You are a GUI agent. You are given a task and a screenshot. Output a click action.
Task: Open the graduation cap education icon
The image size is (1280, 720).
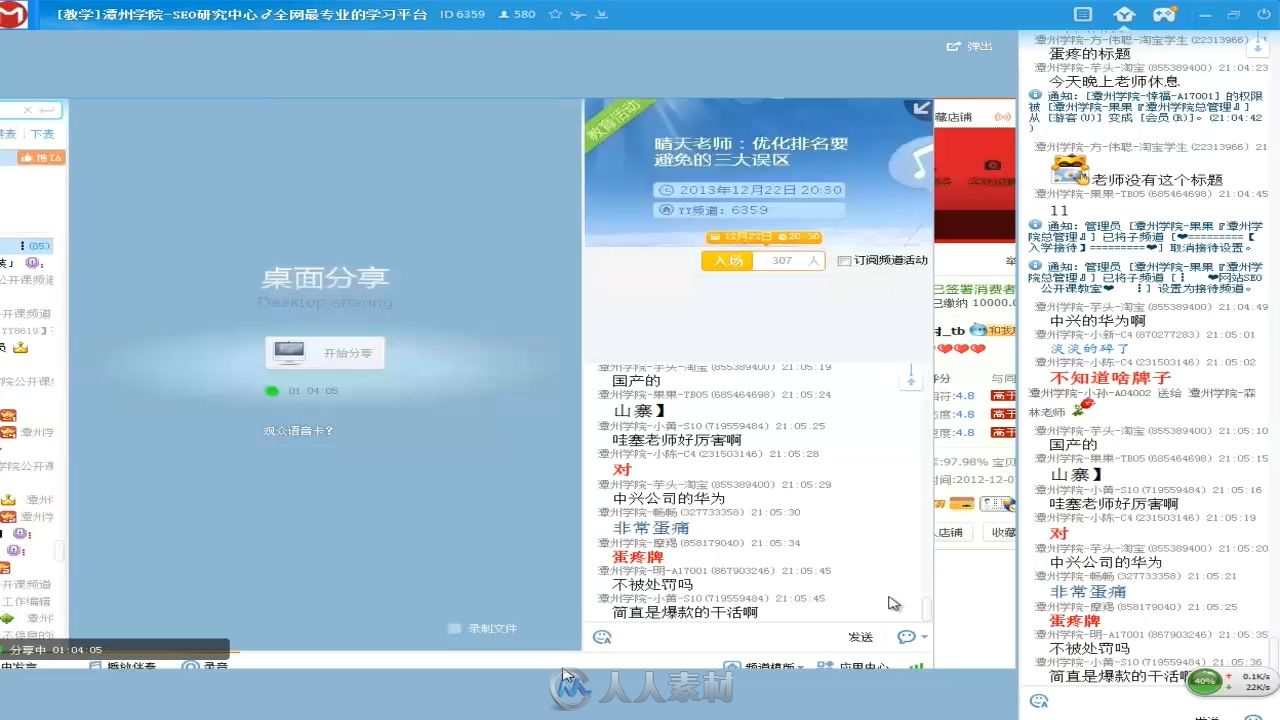[x=1124, y=15]
